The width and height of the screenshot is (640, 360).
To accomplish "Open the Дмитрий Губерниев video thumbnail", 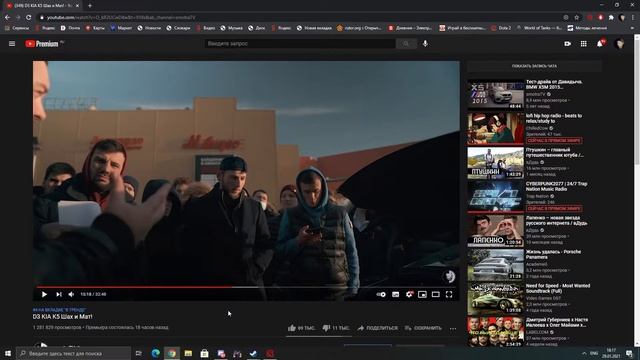I will coord(496,332).
